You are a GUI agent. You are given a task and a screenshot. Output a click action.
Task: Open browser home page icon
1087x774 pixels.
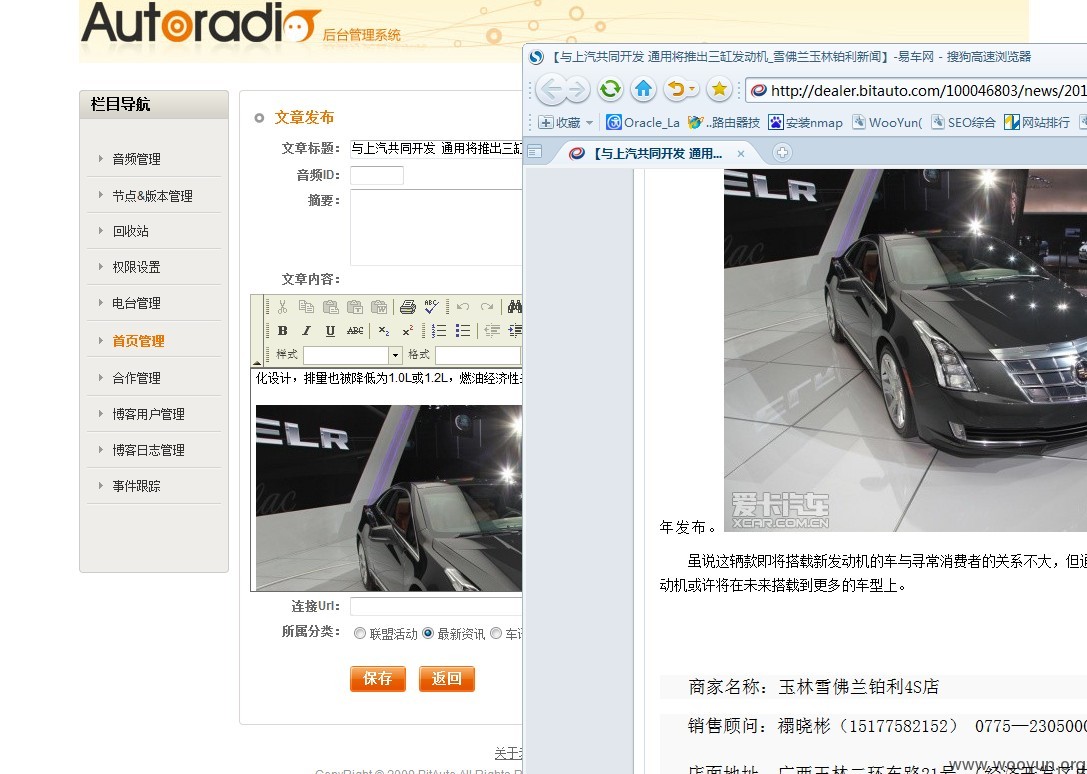pos(643,89)
